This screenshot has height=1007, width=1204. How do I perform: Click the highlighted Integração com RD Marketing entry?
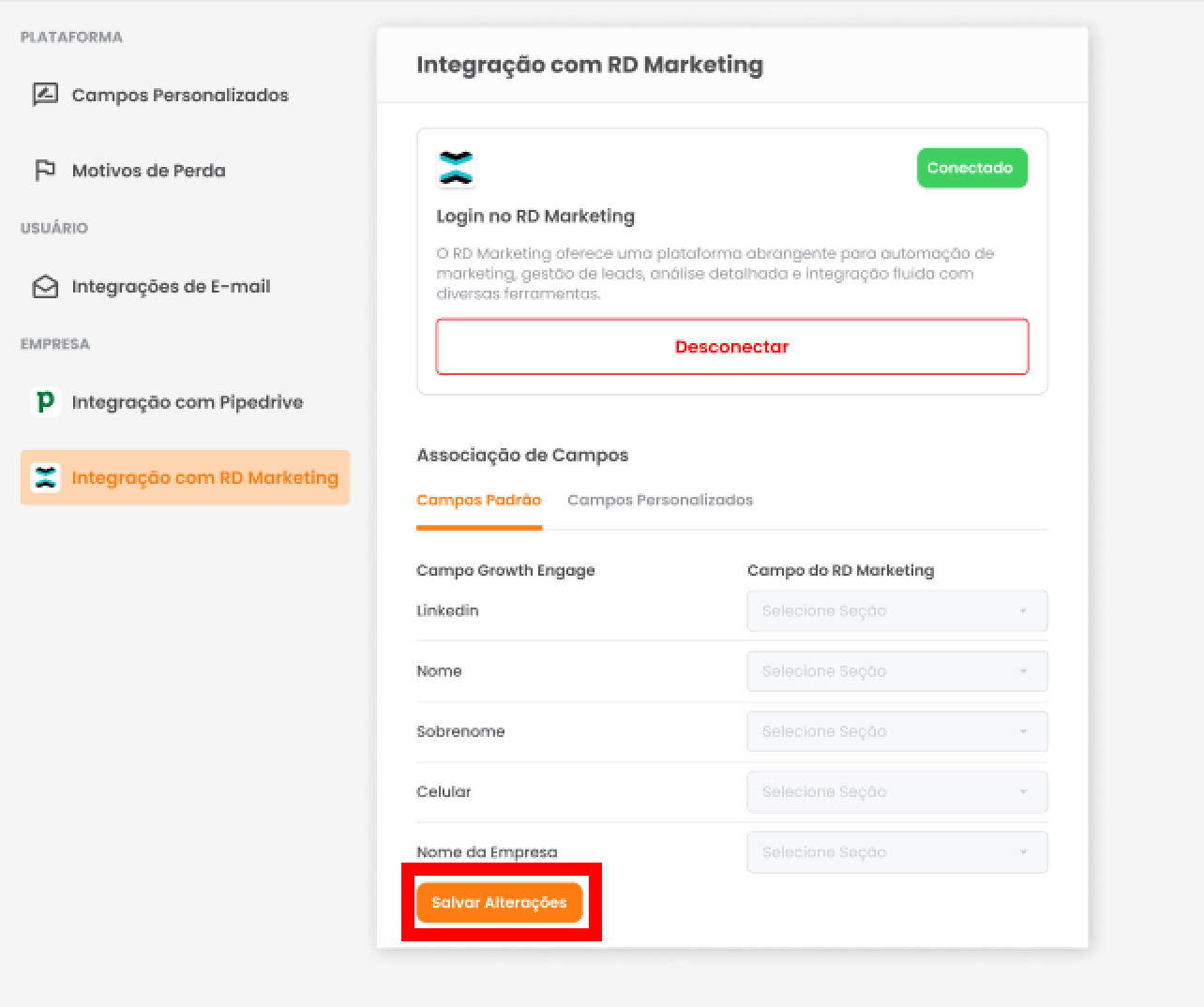tap(185, 477)
